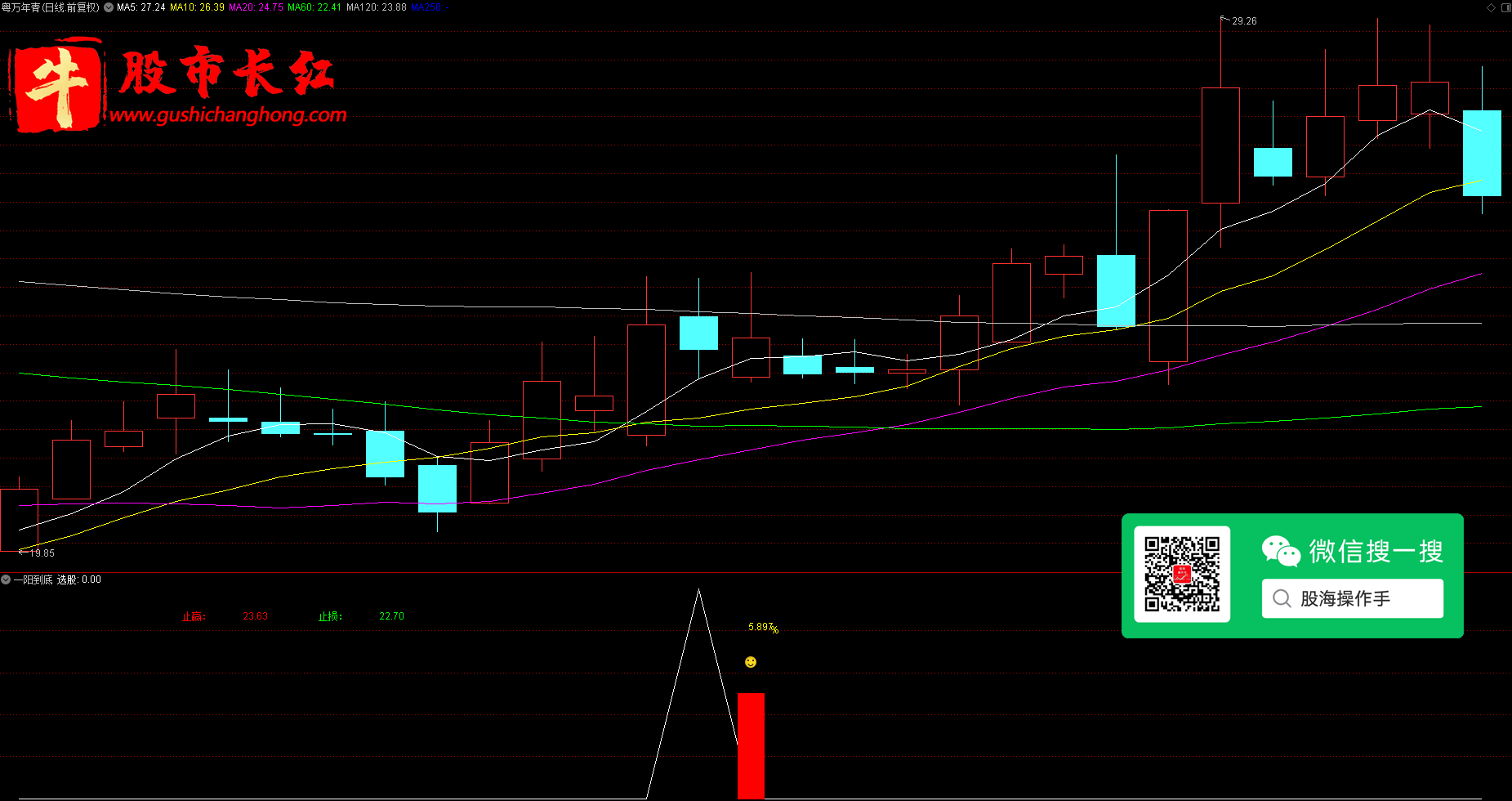Select the red signal bar in indicator pane
This screenshot has width=1512, height=801.
click(x=751, y=746)
